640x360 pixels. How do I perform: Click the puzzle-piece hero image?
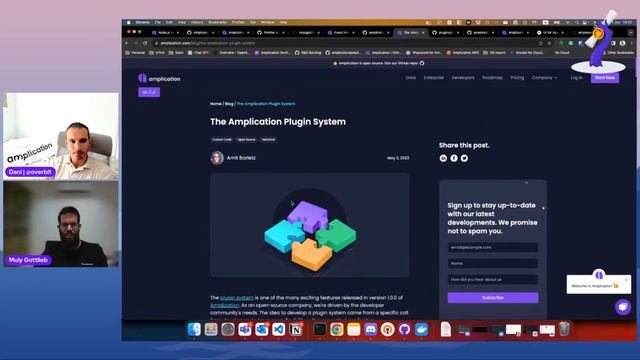(310, 225)
